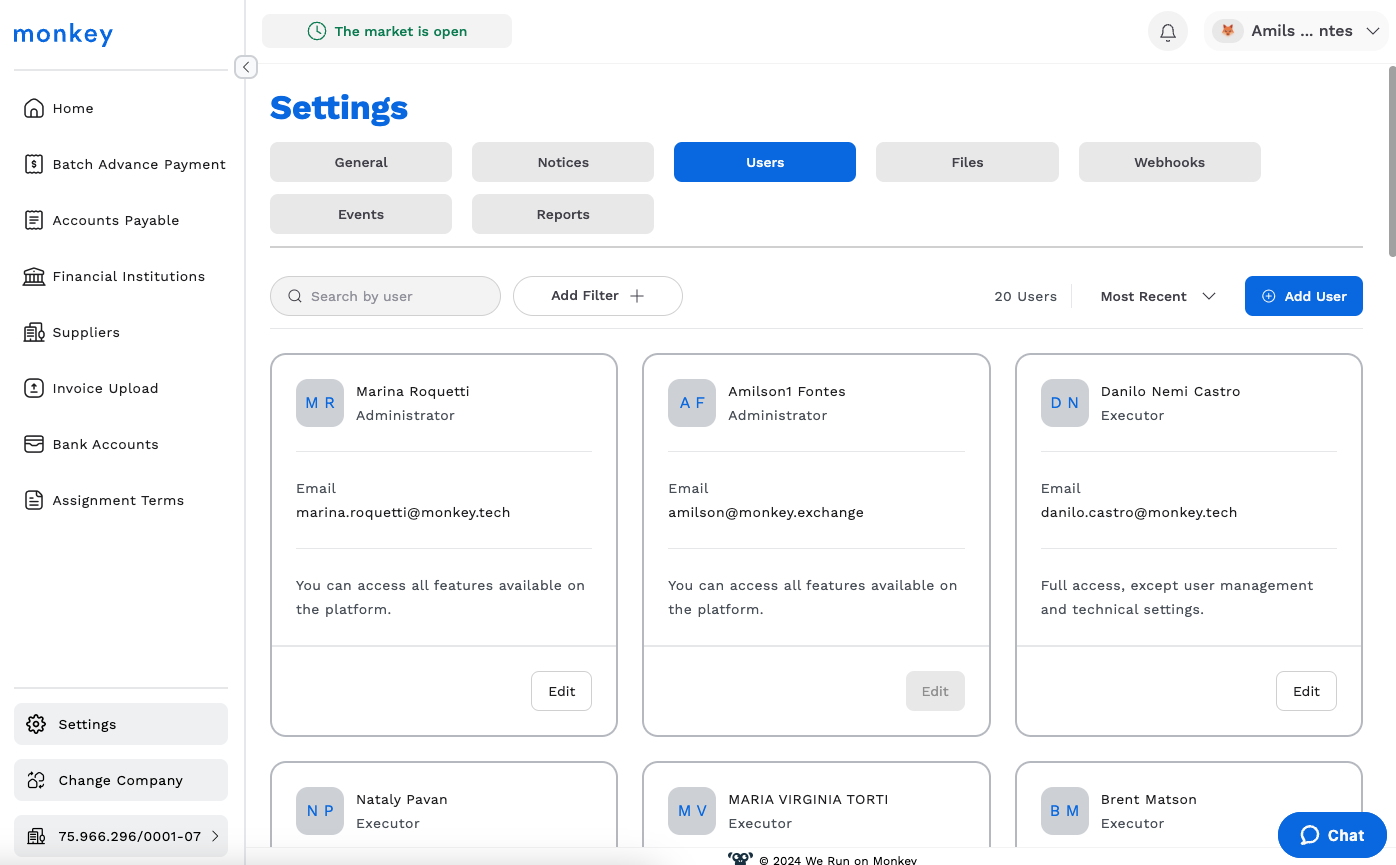
Task: Click the Suppliers icon in sidebar
Action: point(34,332)
